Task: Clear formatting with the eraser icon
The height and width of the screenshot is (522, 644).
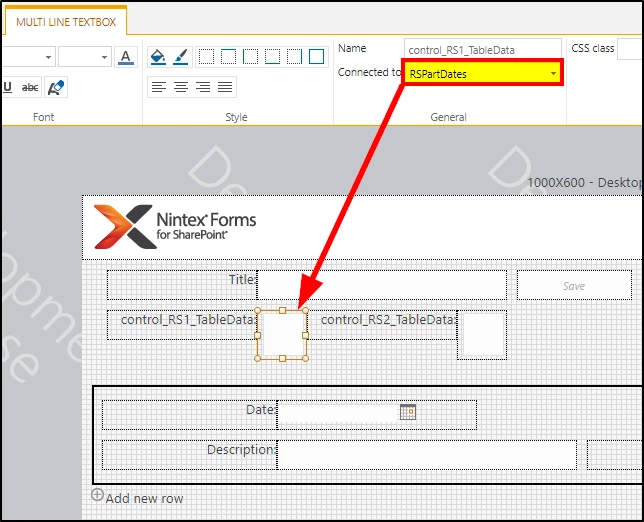Action: [56, 87]
